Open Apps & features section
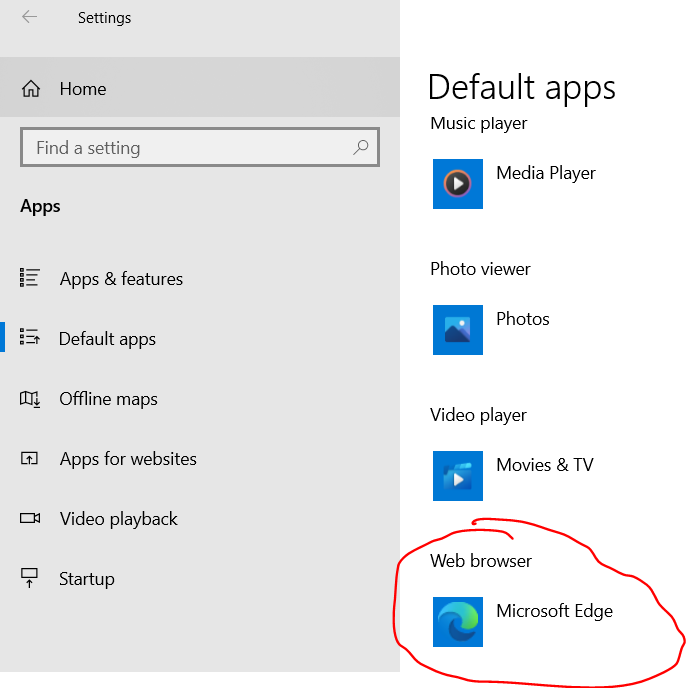689x688 pixels. click(200, 278)
